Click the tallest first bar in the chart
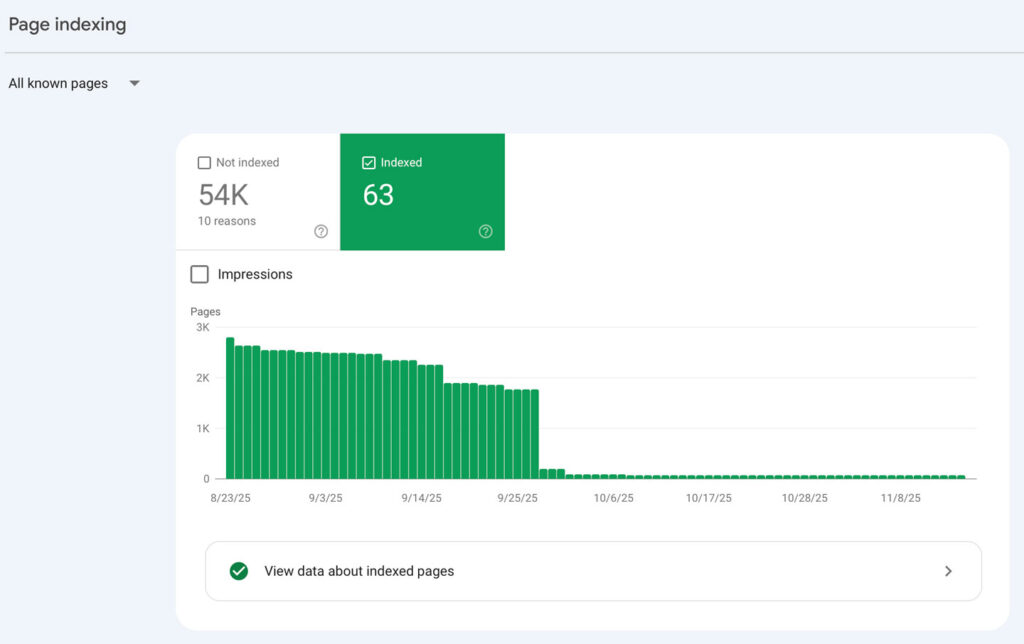The image size is (1024, 644). [230, 410]
